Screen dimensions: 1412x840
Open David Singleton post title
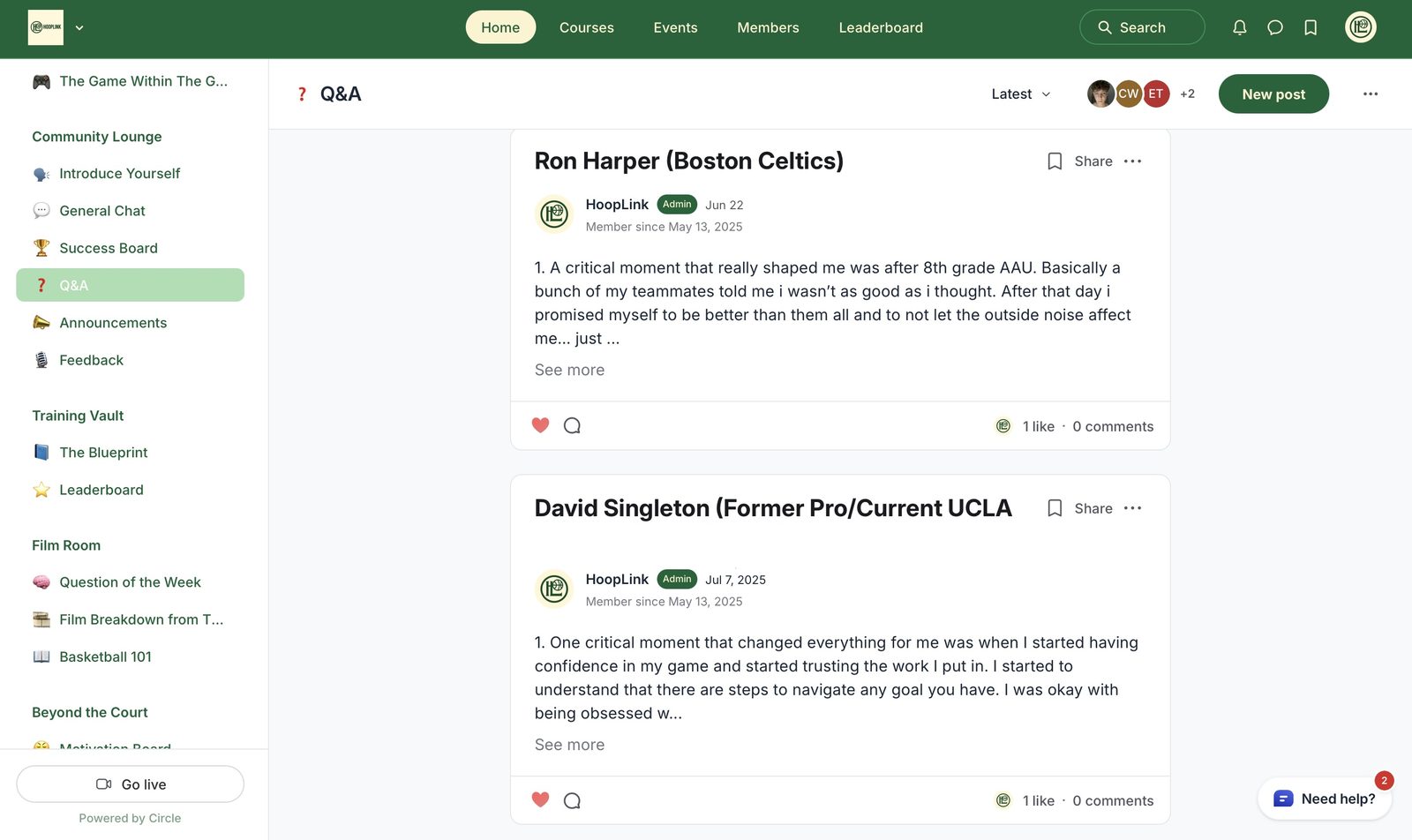coord(773,508)
